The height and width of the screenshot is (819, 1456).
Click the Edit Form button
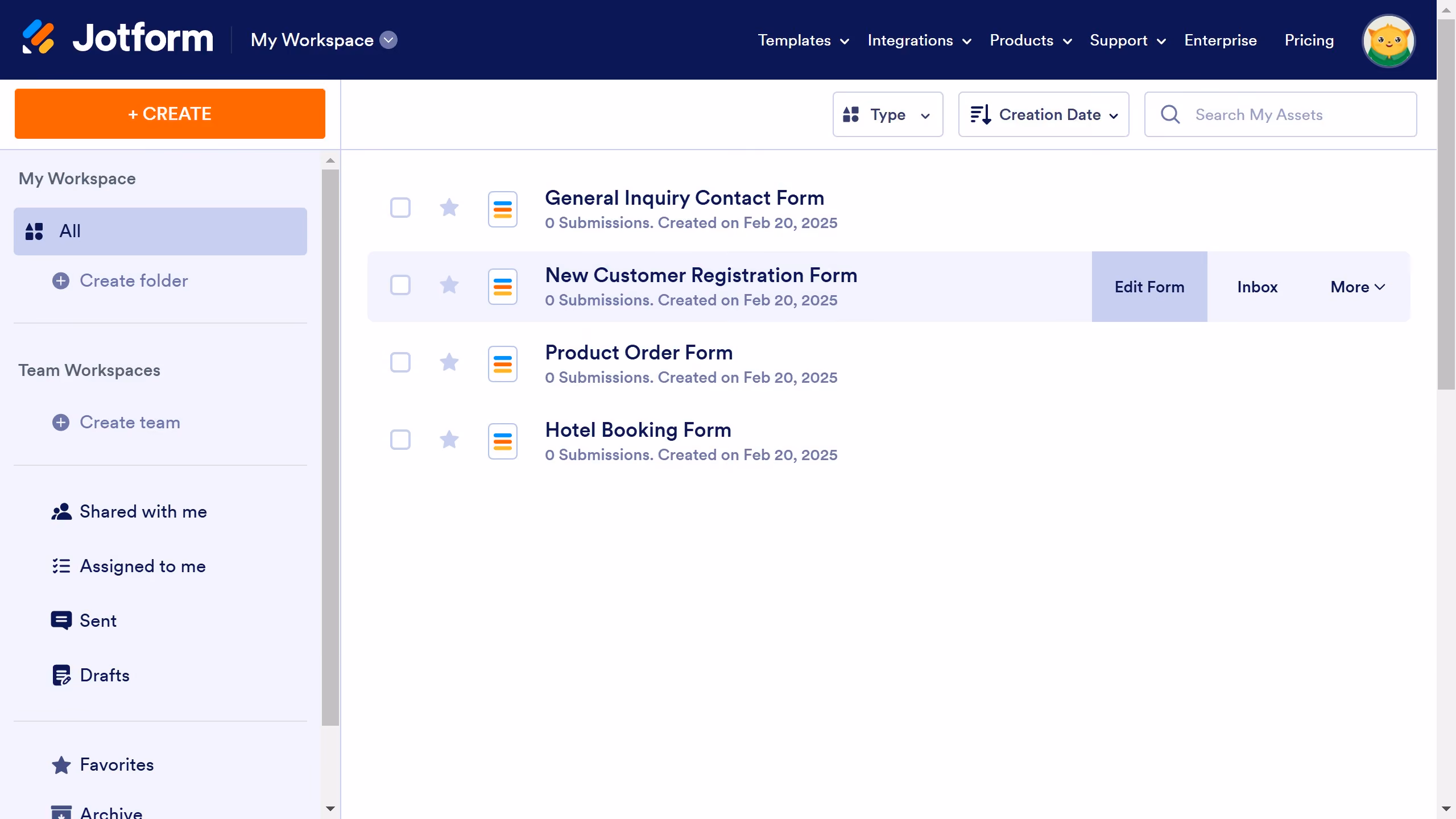tap(1149, 287)
